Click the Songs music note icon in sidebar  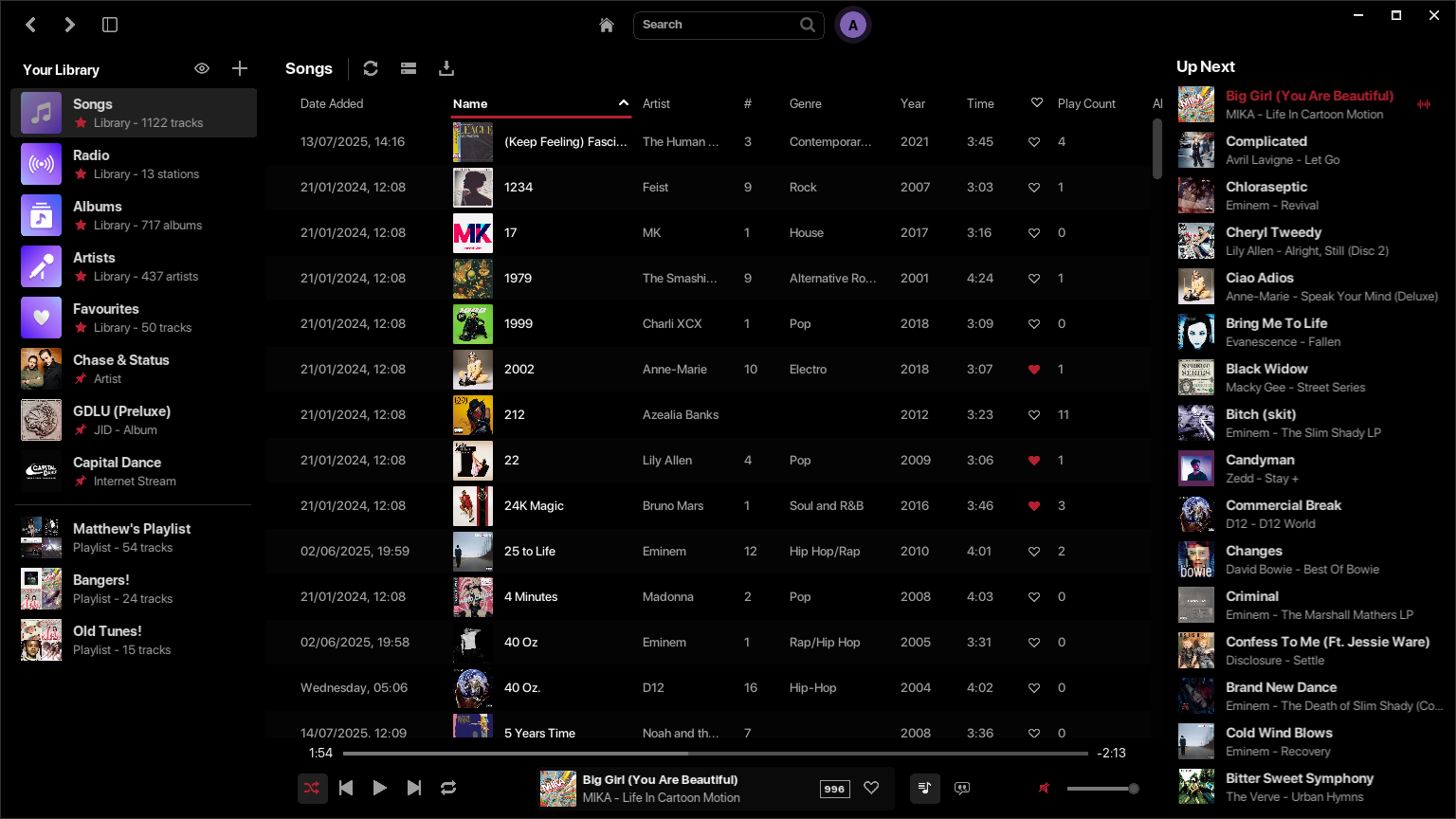[42, 113]
